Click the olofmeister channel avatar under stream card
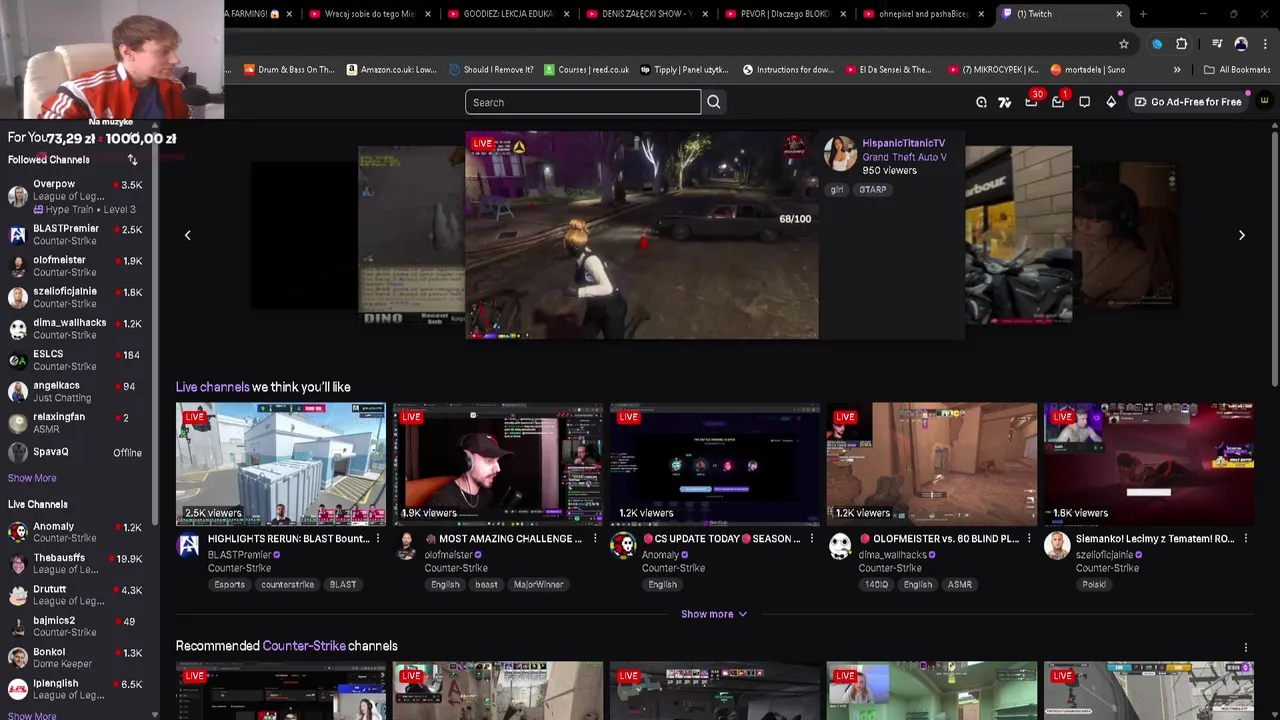The image size is (1280, 720). pyautogui.click(x=406, y=546)
